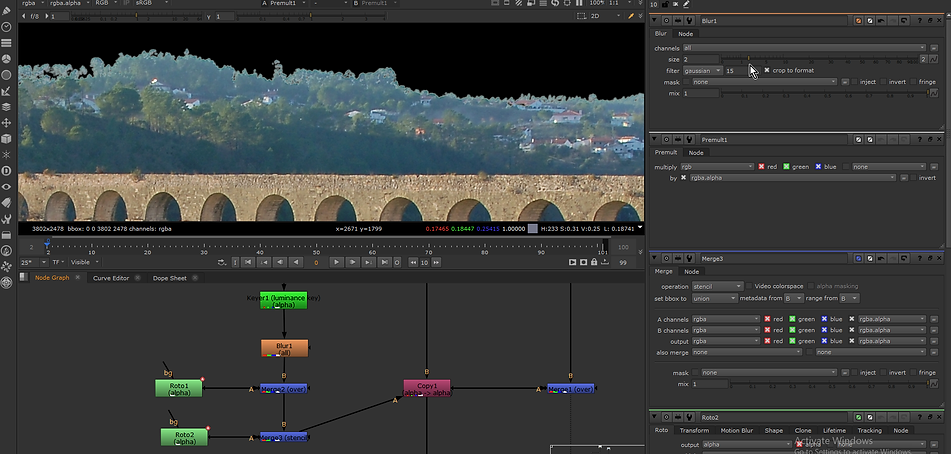
Task: Open Blur1 channels dropdown
Action: point(804,48)
